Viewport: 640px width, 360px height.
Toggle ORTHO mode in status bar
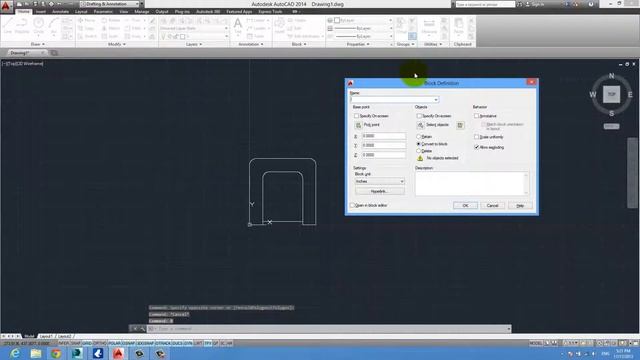click(99, 344)
